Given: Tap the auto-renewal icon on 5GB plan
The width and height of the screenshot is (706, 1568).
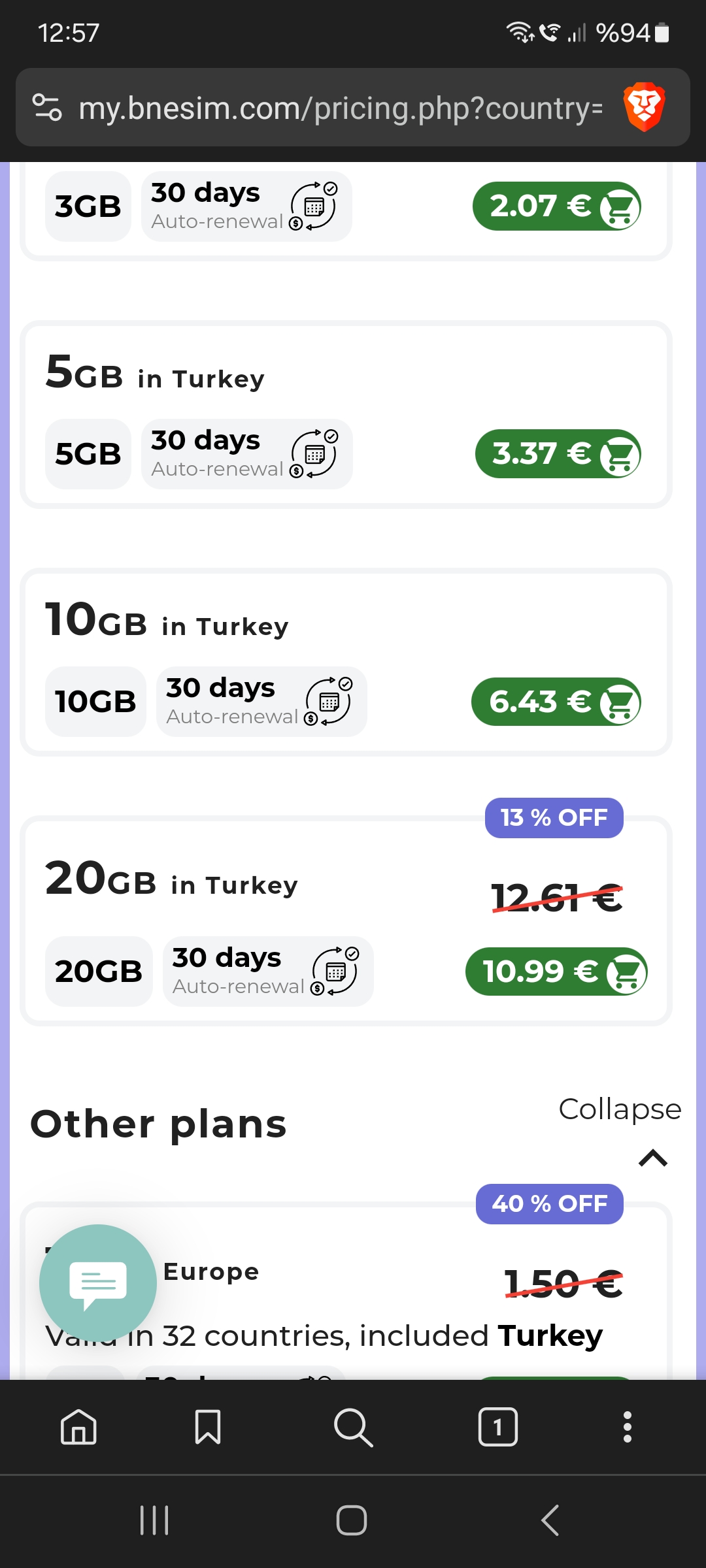Looking at the screenshot, I should click(x=314, y=454).
